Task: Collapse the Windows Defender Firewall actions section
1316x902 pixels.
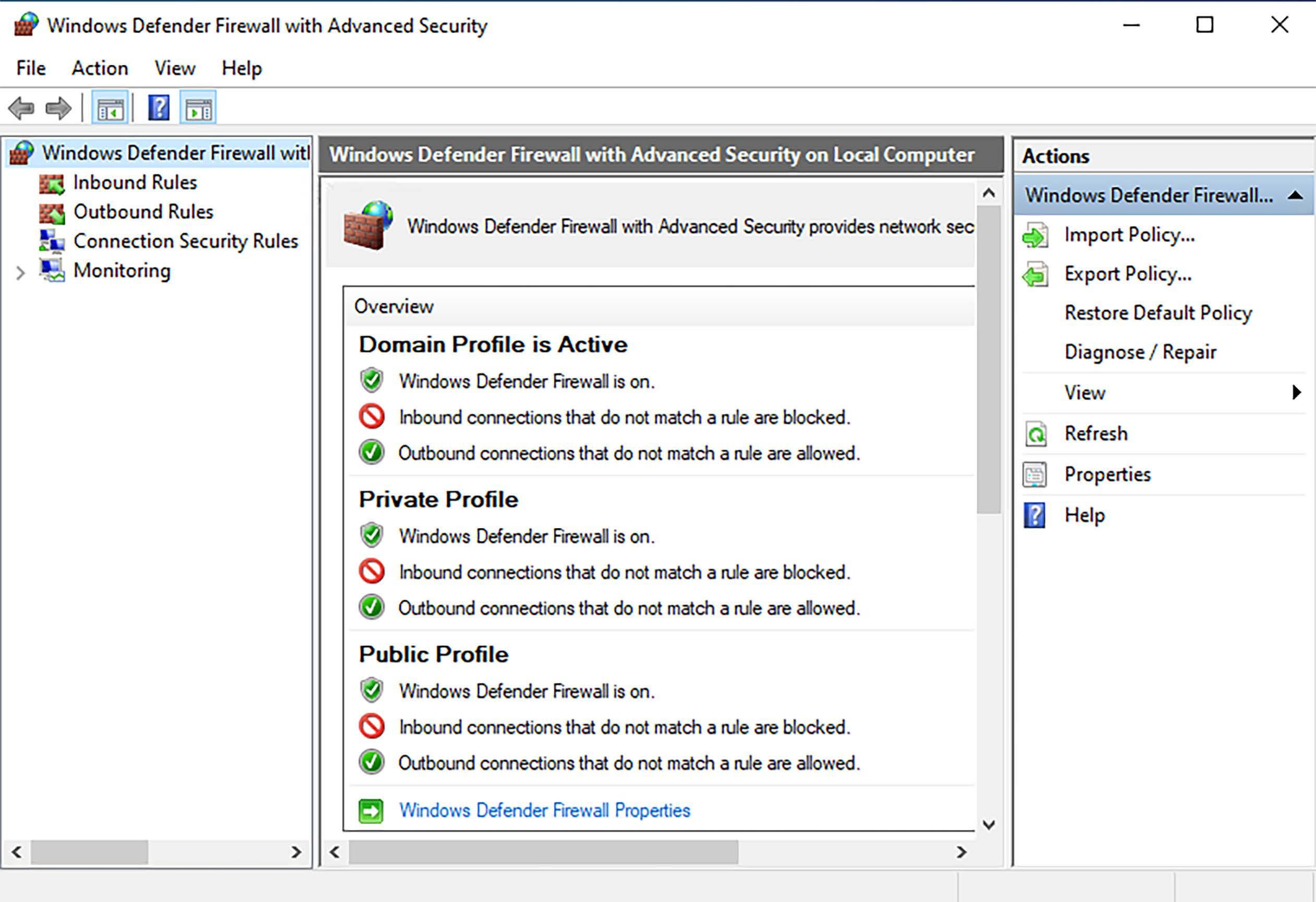Action: (x=1295, y=195)
